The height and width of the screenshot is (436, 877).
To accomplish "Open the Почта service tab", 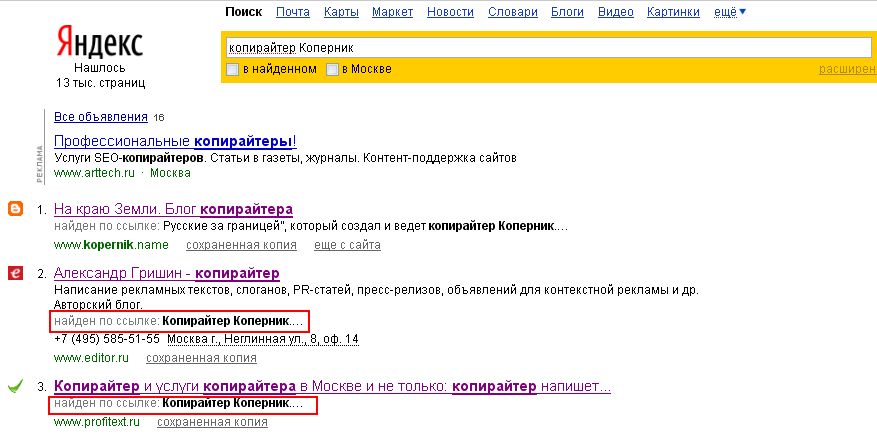I will 293,12.
